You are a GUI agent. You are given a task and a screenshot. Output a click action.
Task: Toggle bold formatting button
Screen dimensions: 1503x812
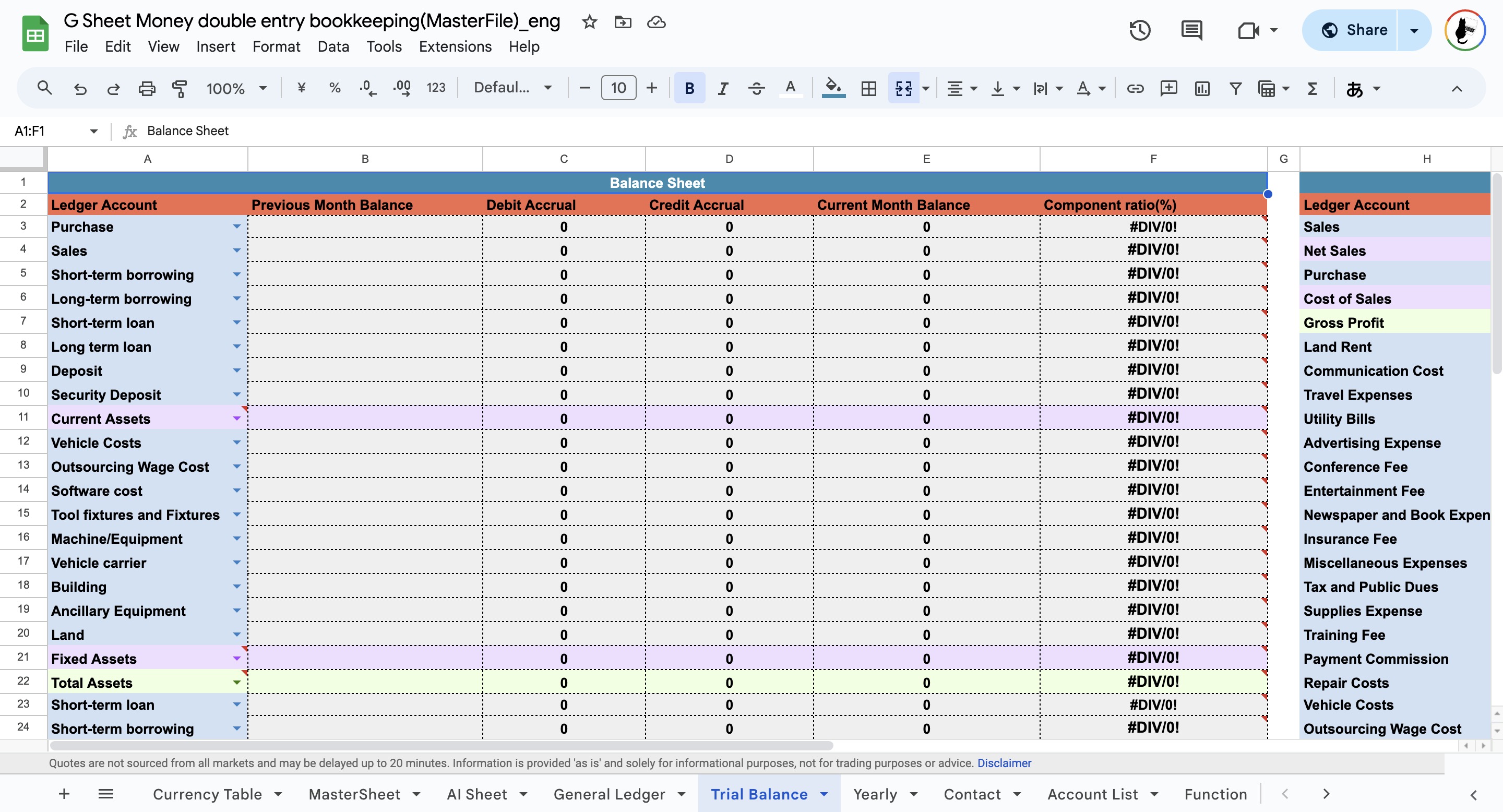coord(689,89)
